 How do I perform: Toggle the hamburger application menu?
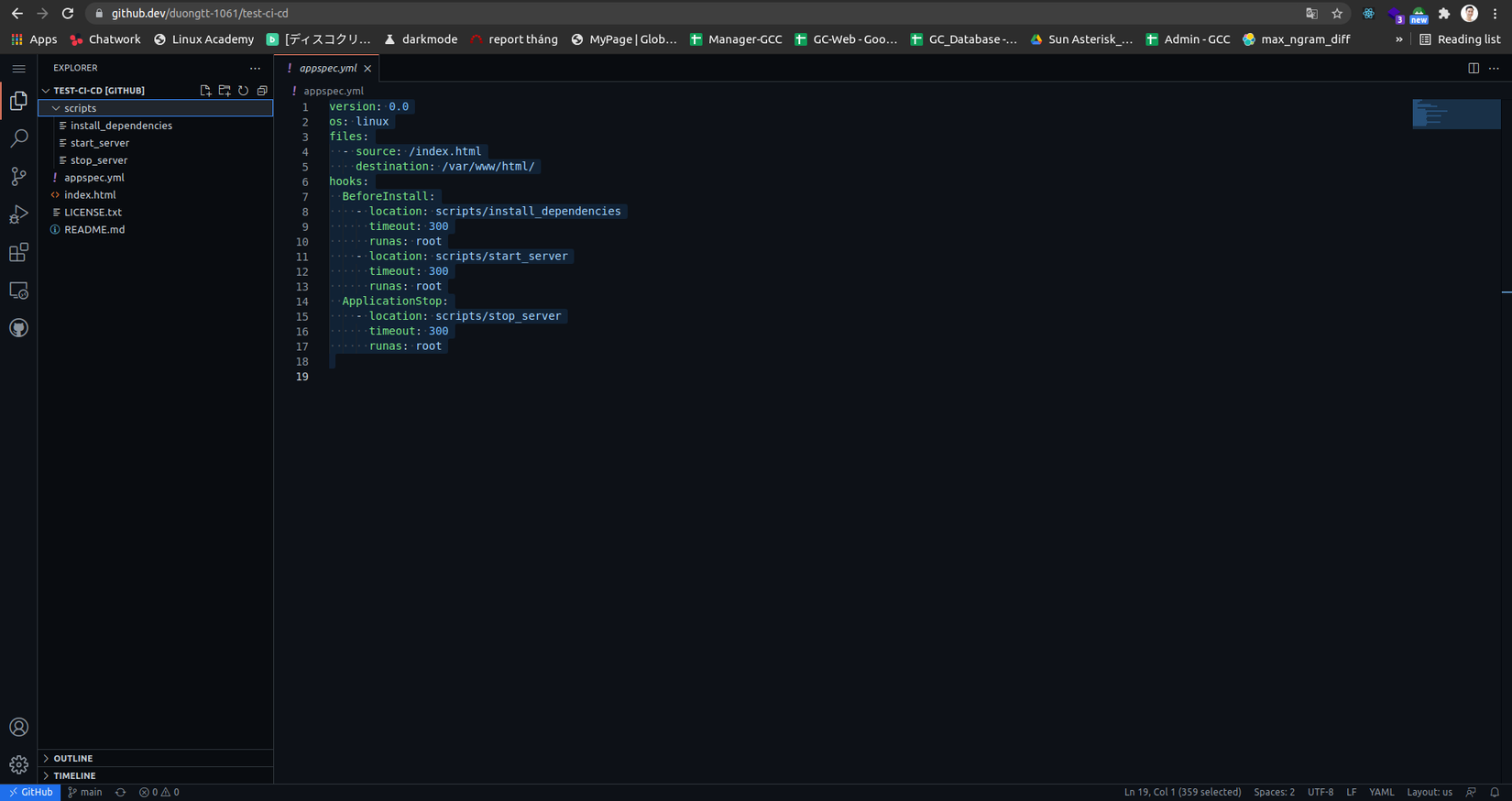[18, 69]
